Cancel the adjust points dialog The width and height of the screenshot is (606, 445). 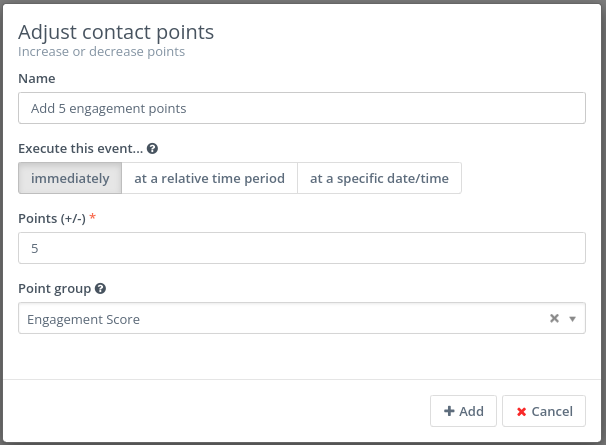[544, 411]
